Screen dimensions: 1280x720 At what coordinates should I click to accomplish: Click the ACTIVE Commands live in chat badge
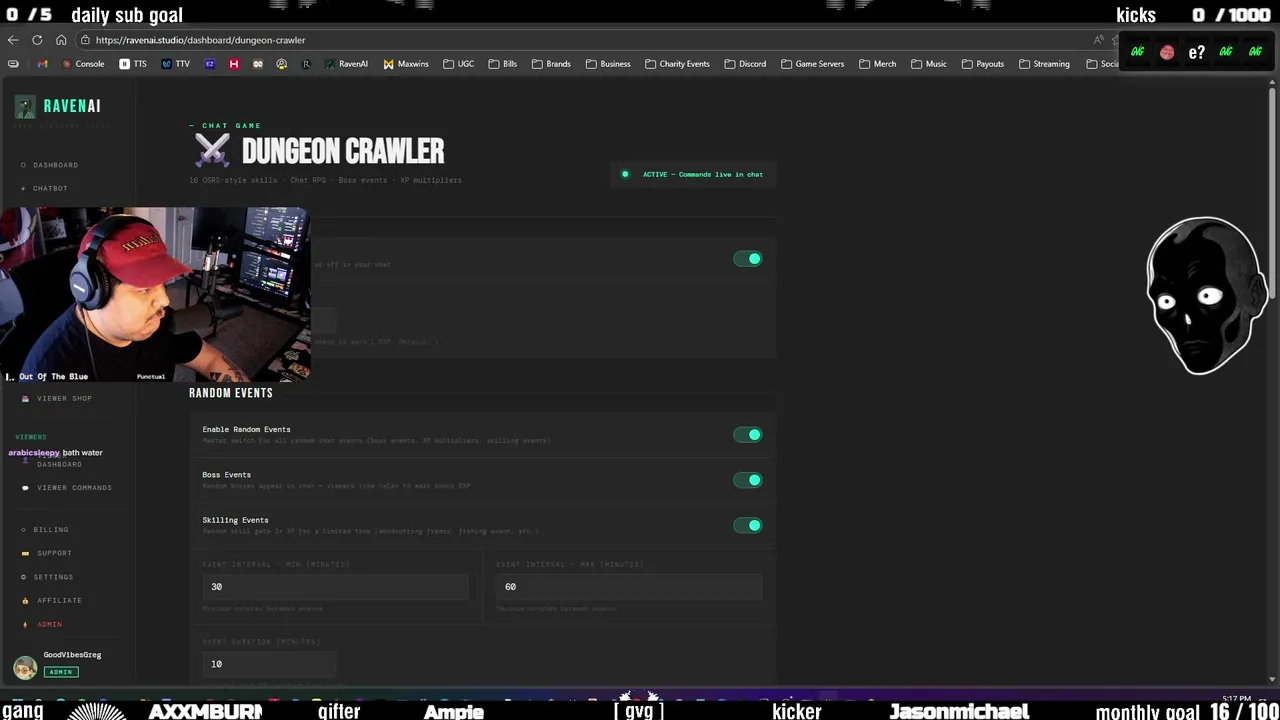click(693, 175)
